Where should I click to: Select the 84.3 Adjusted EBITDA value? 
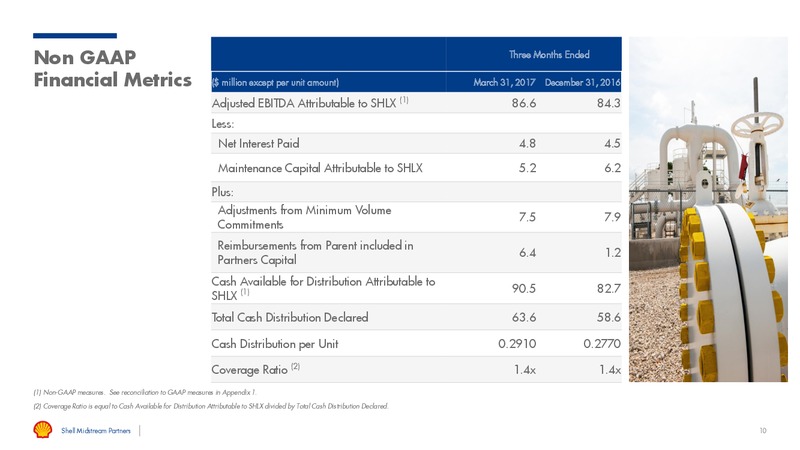tap(609, 103)
